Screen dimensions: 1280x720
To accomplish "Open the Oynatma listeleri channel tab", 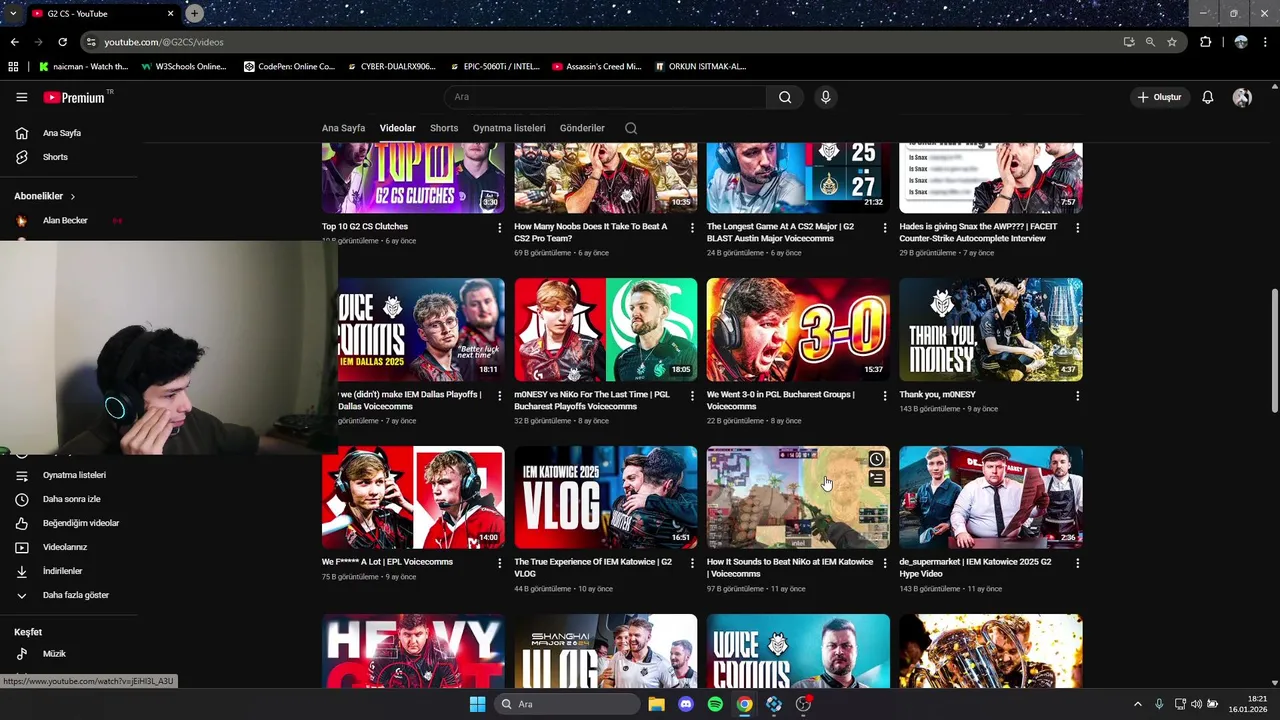I will (x=509, y=128).
